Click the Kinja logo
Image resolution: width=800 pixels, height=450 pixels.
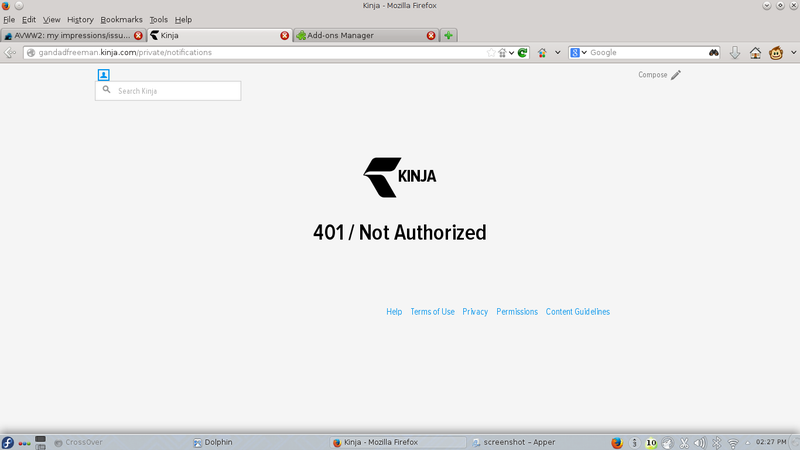click(x=399, y=177)
